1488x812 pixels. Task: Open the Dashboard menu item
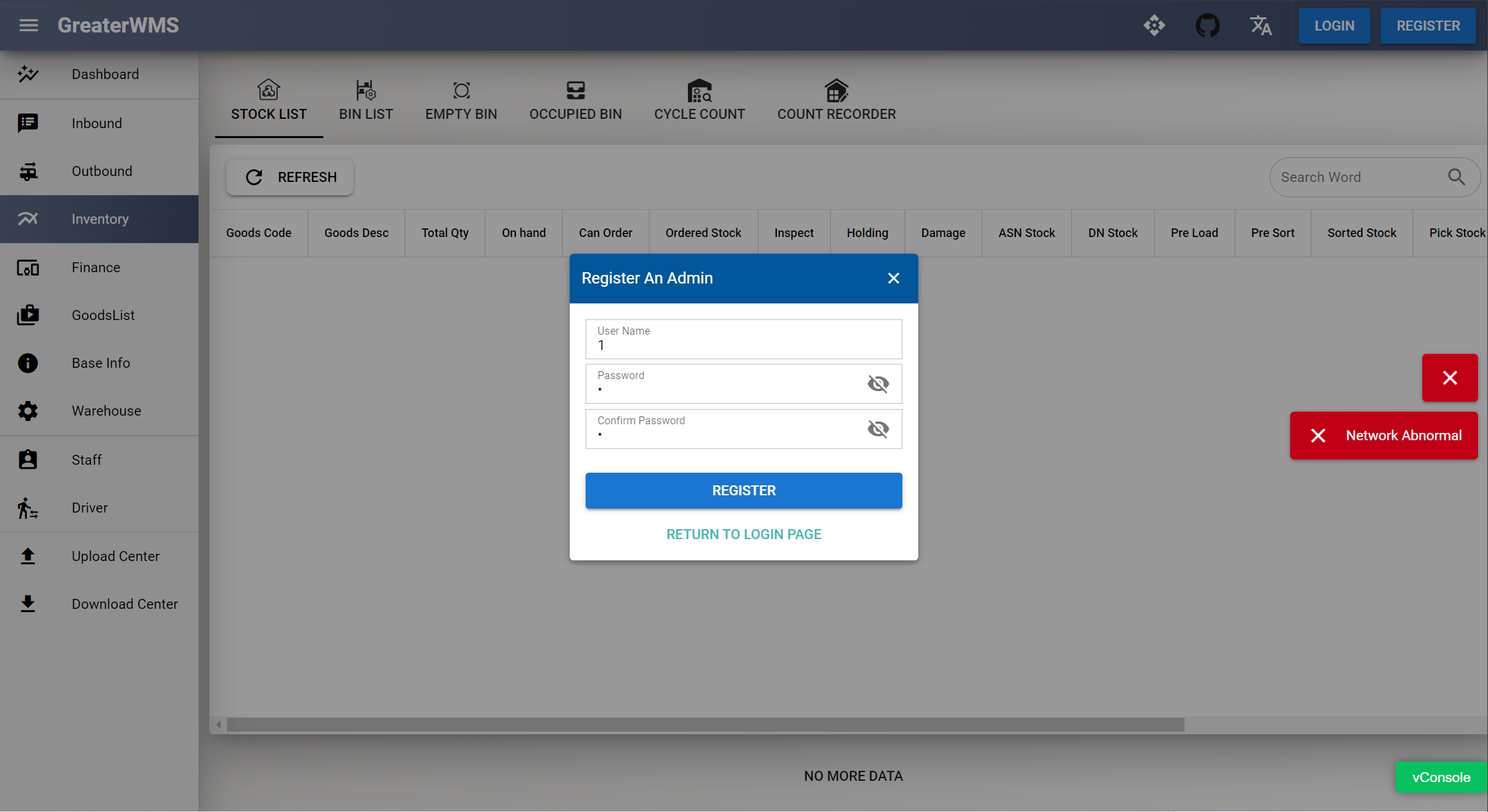[x=100, y=74]
